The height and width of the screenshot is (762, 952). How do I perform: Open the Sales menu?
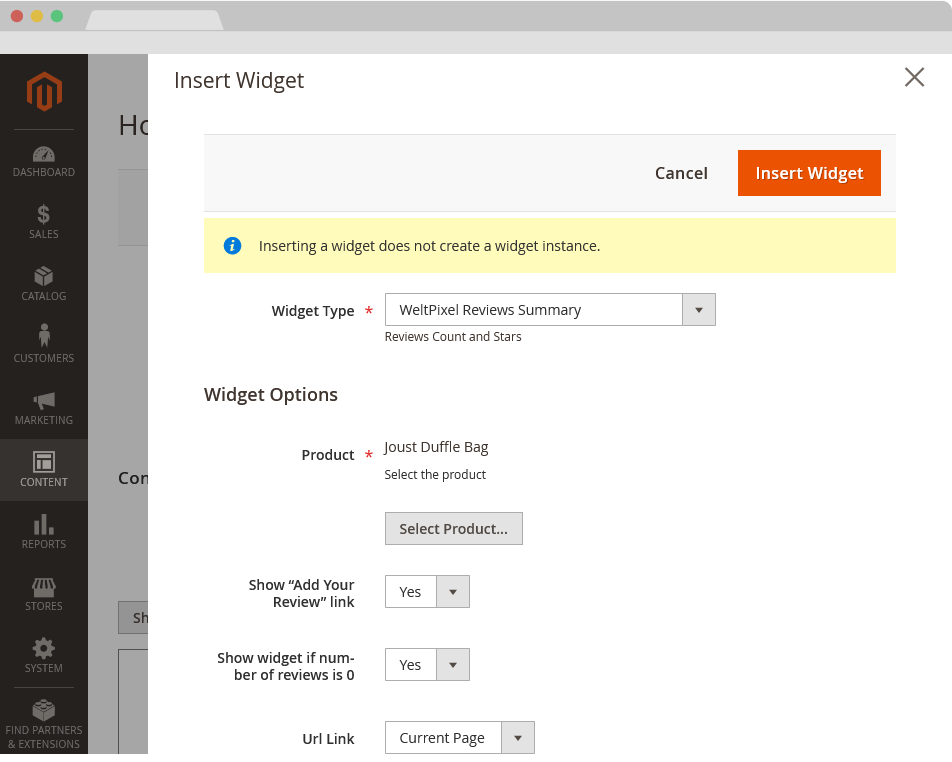(44, 222)
